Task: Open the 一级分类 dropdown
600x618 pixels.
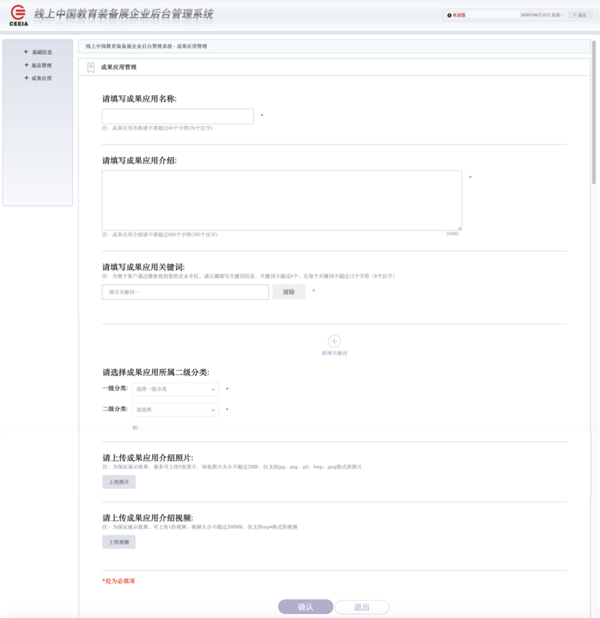Action: (175, 389)
